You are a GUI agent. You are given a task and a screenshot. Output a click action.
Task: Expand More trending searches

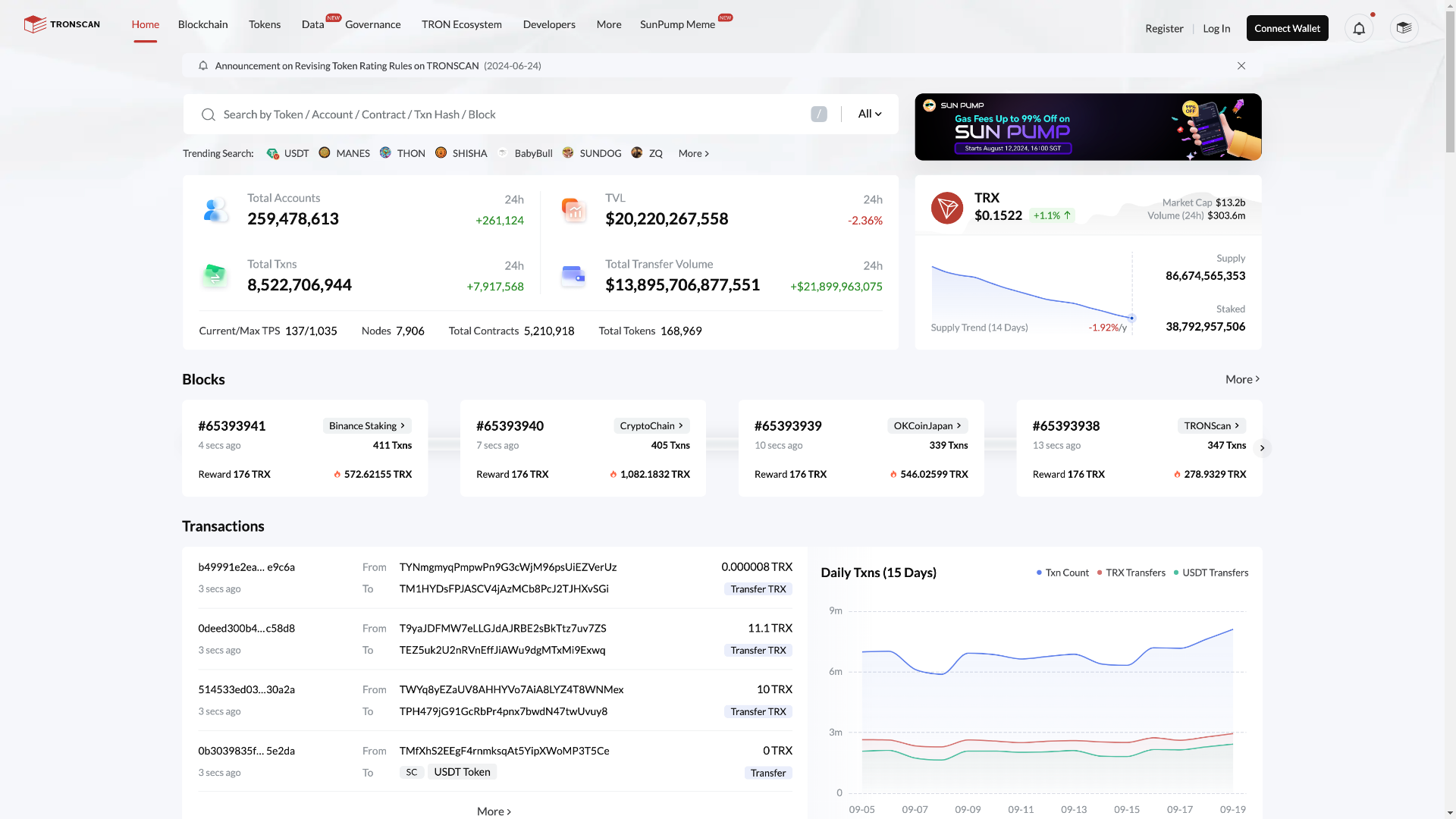point(693,153)
